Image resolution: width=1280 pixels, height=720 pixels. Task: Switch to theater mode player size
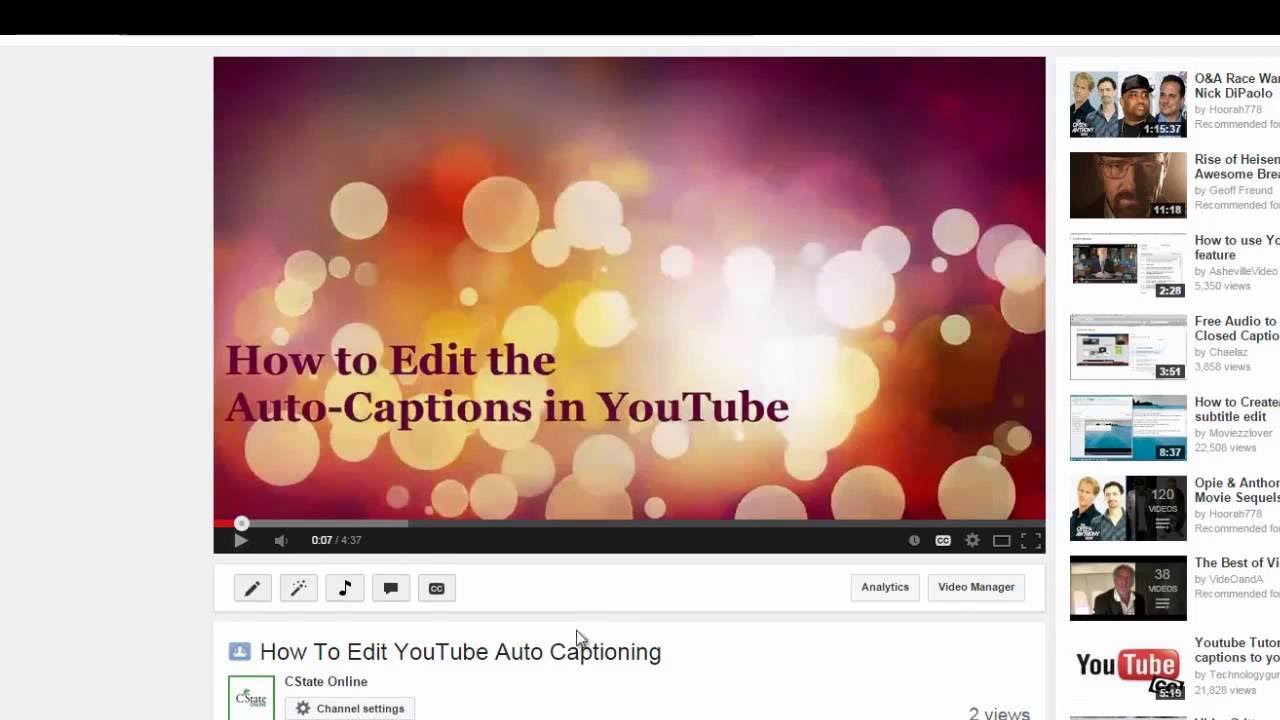1001,540
